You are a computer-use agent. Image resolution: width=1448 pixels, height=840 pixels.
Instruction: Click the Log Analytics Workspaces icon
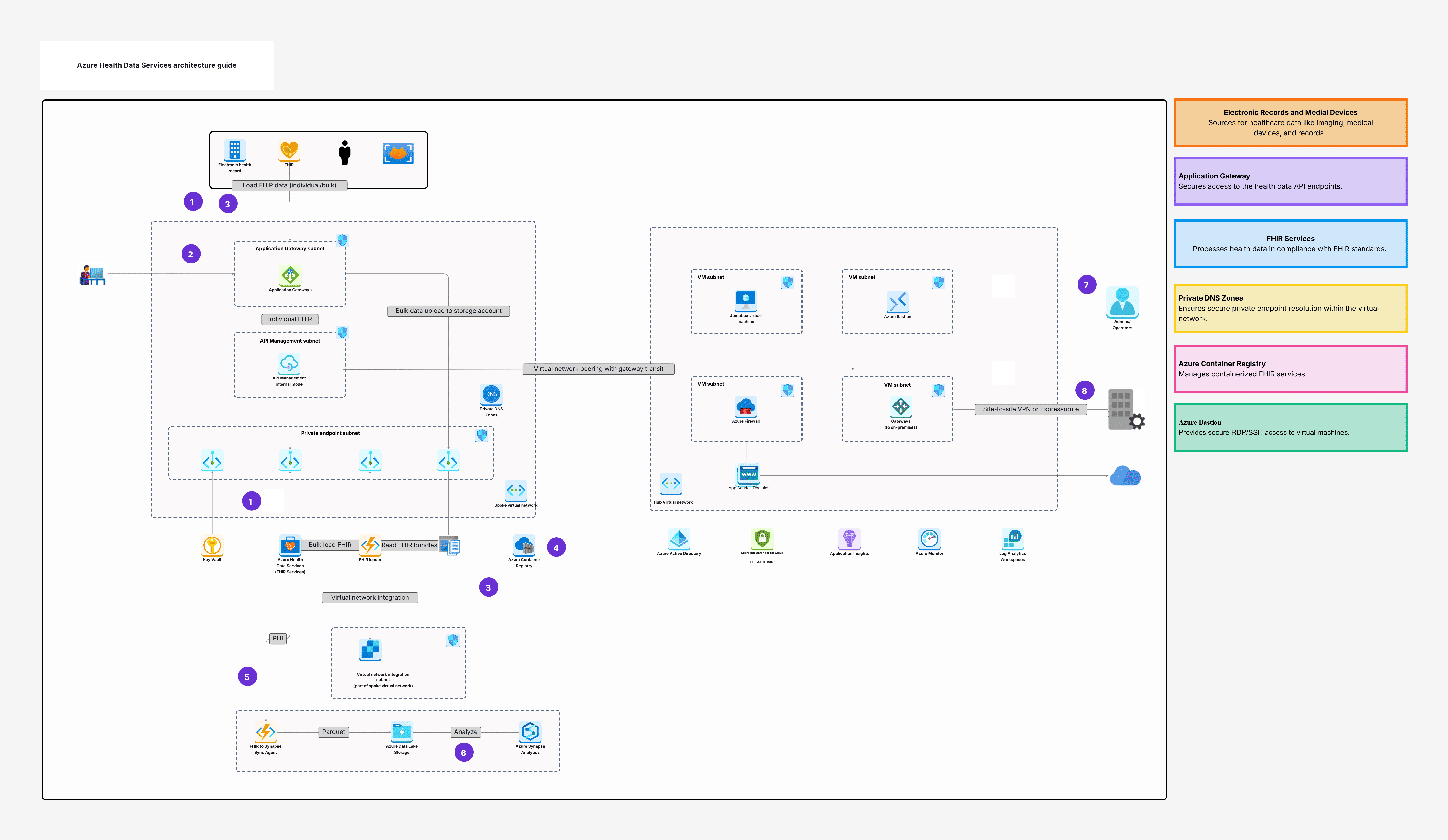click(x=1012, y=539)
